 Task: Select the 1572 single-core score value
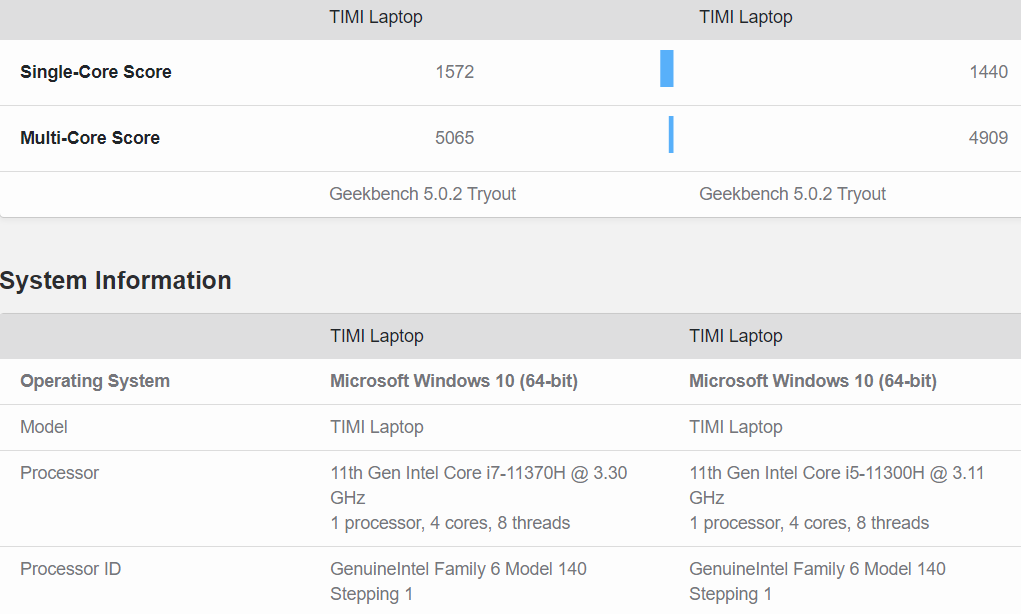click(x=454, y=72)
